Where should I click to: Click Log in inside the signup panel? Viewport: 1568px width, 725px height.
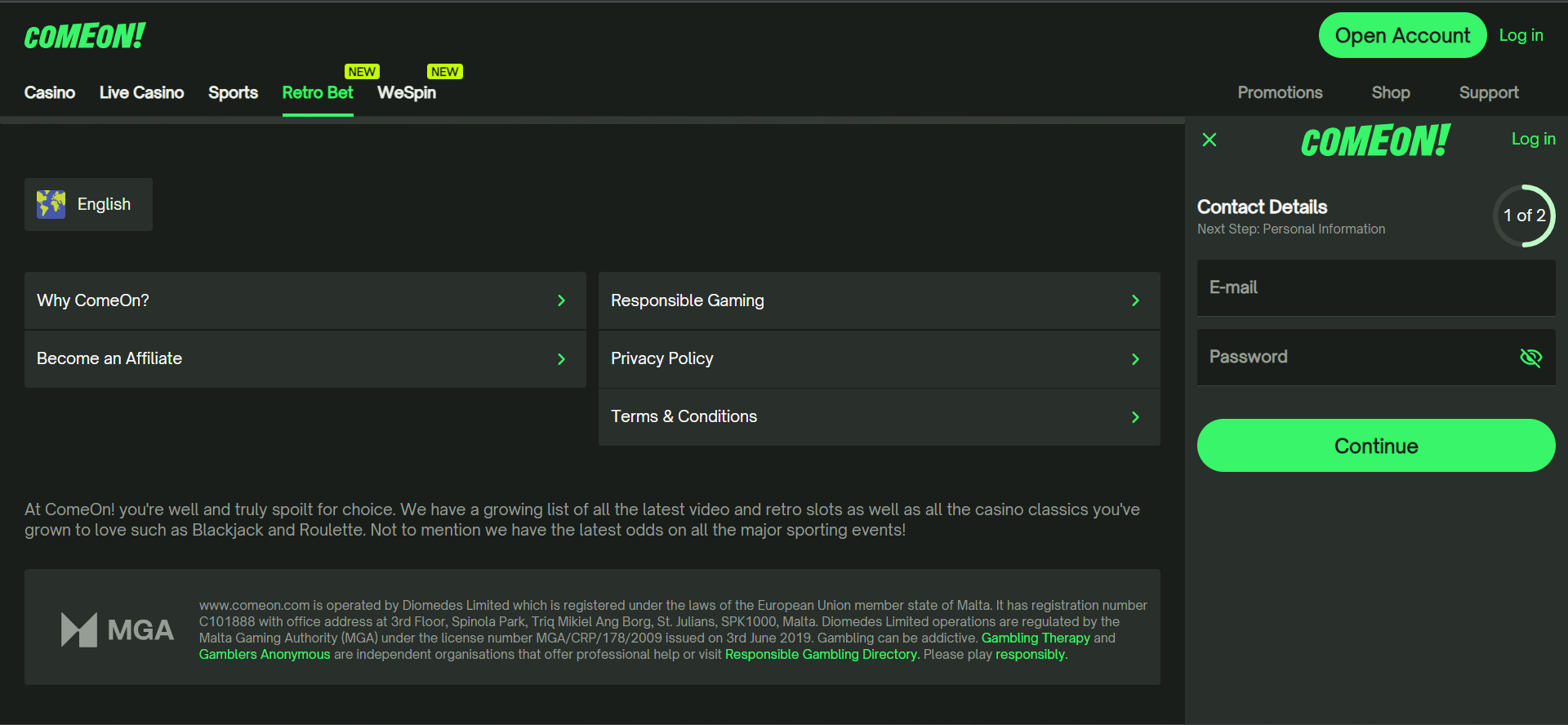click(1533, 139)
